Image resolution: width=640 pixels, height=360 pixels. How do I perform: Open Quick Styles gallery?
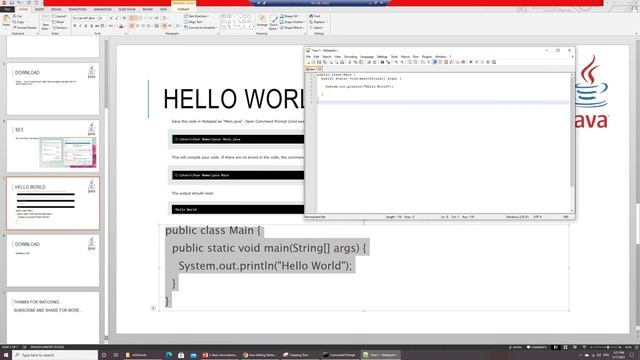point(273,22)
